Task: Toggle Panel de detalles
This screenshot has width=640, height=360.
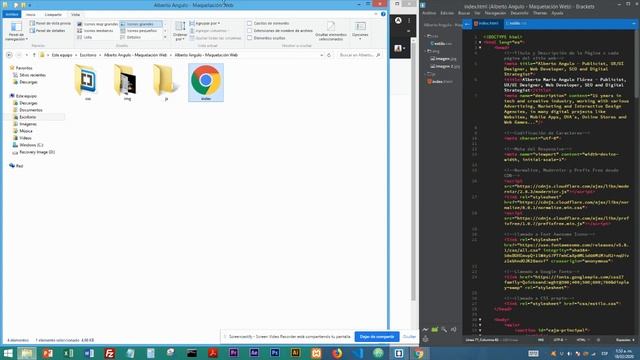Action: pyautogui.click(x=47, y=31)
